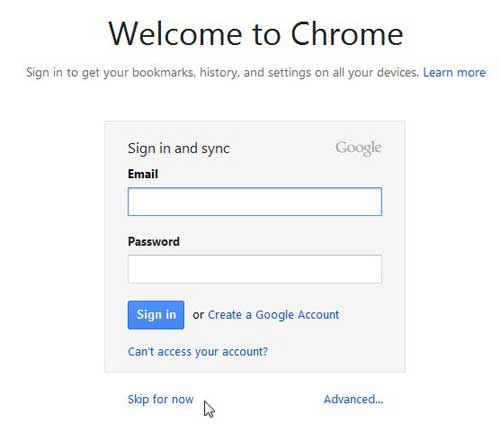Viewport: 500px width, 442px height.
Task: Click the word sync in the card title
Action: click(215, 149)
